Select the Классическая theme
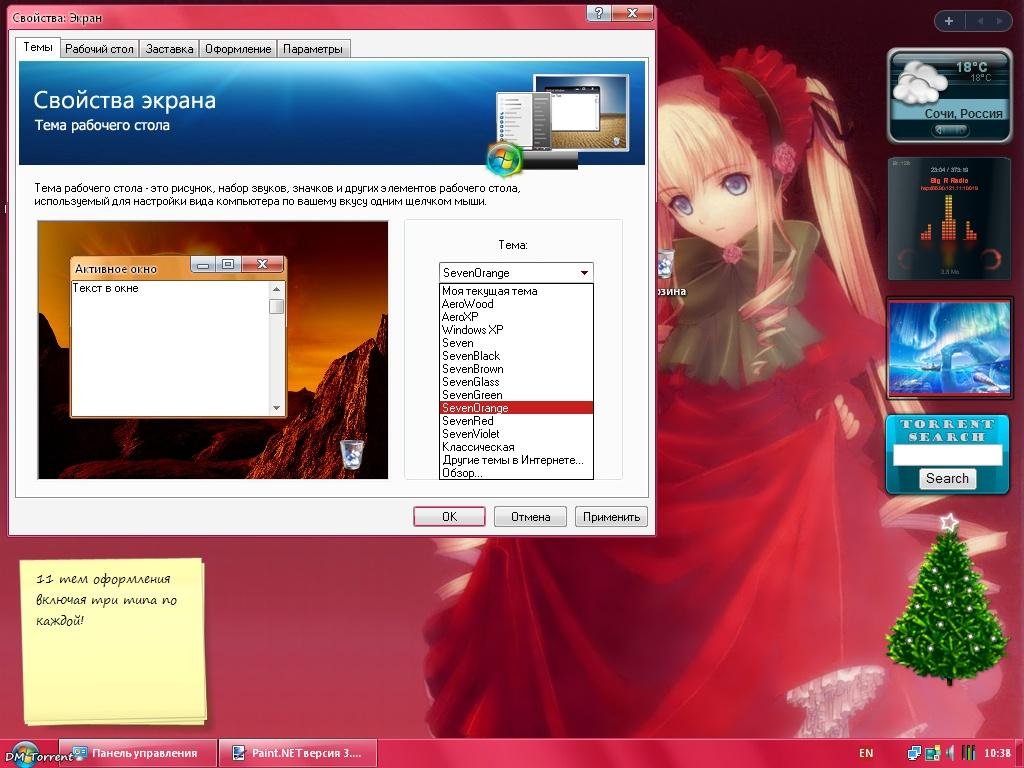The width and height of the screenshot is (1024, 768). pos(516,447)
